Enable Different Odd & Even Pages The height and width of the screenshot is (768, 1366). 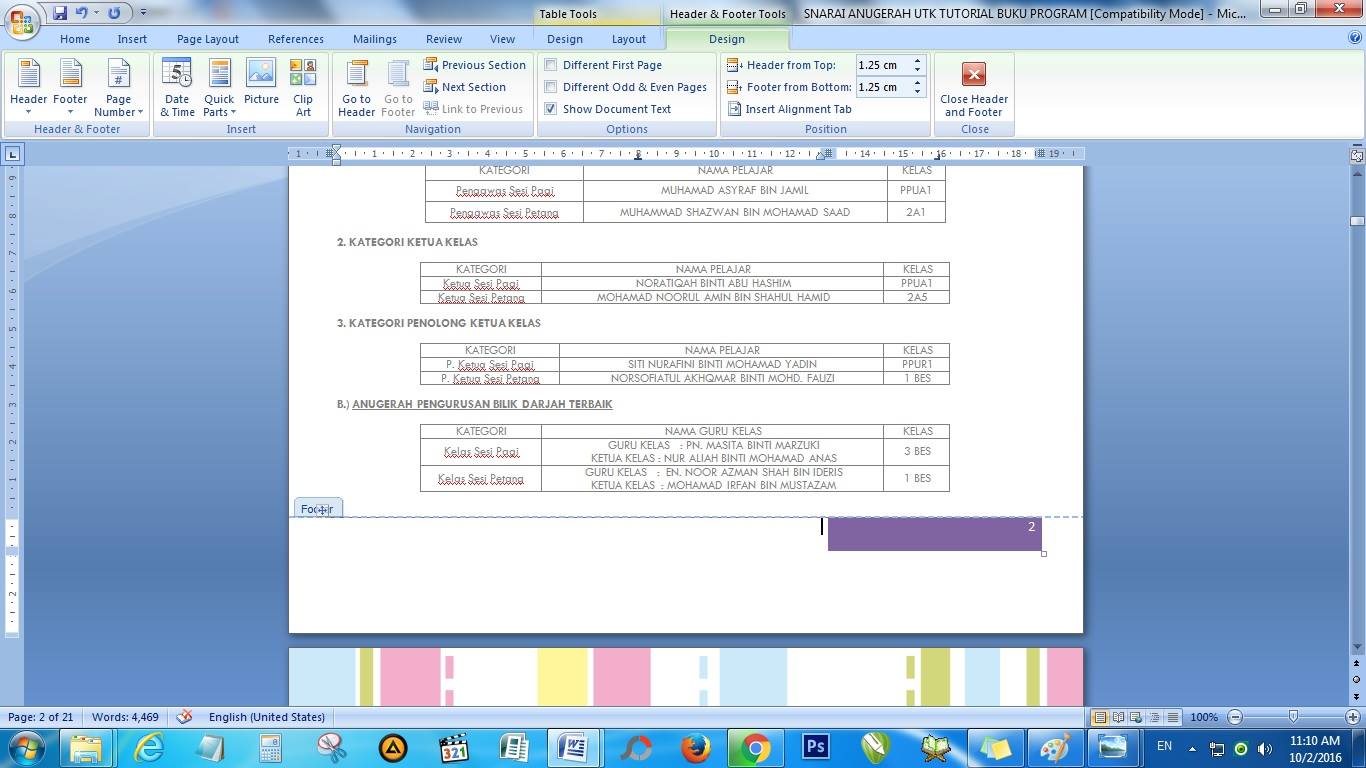pyautogui.click(x=625, y=87)
